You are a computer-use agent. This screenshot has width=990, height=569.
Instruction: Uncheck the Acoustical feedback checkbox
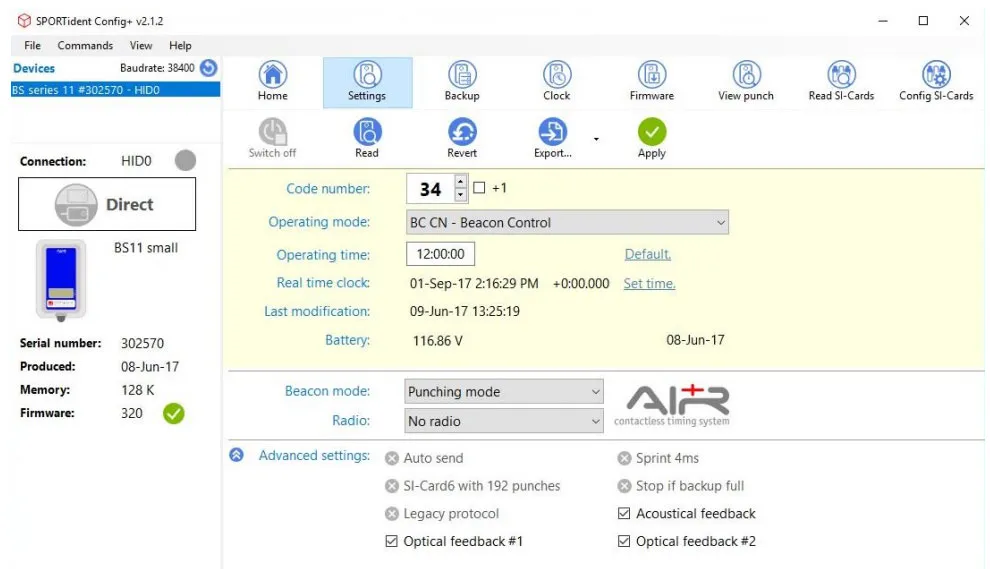tap(624, 513)
